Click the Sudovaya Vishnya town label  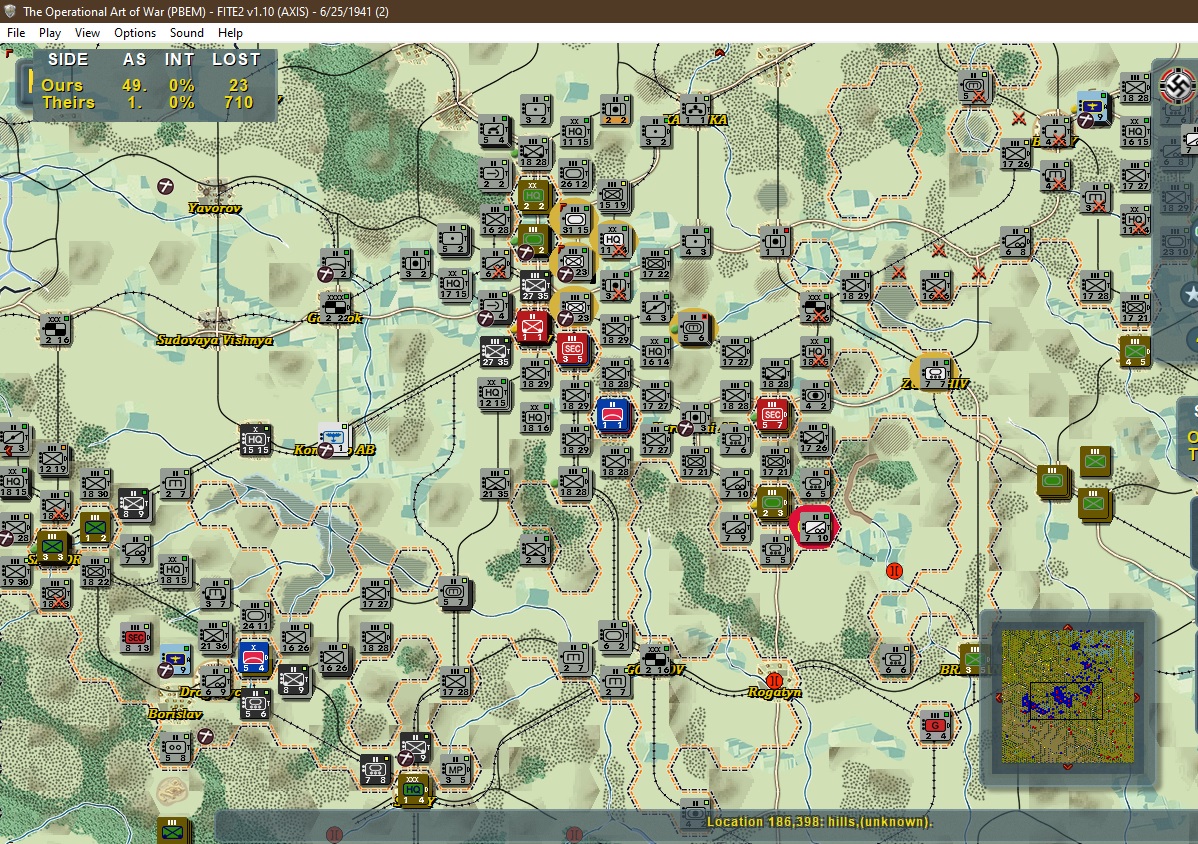215,340
